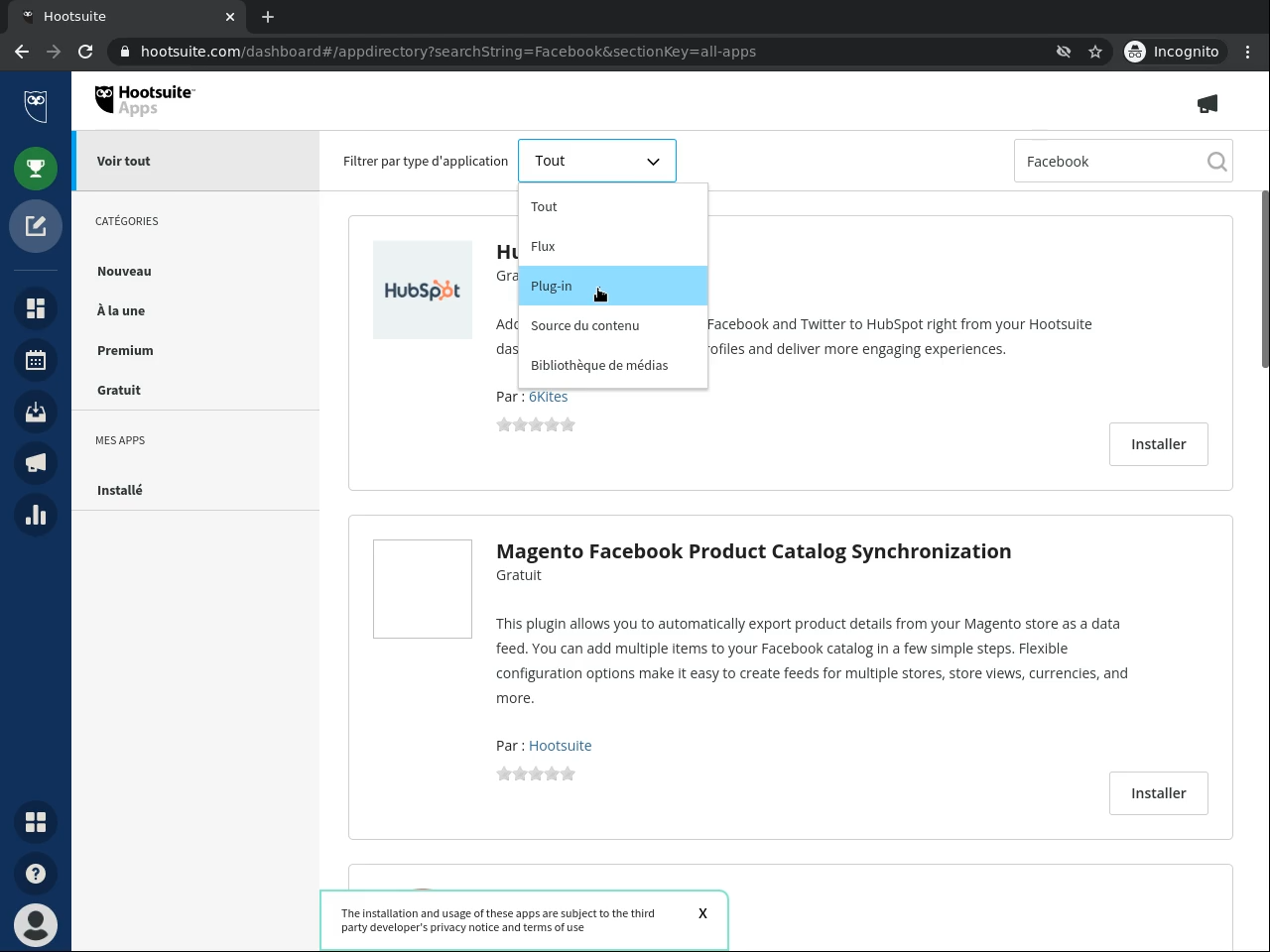
Task: Install the Magento Facebook Product Catalog app
Action: point(1158,793)
